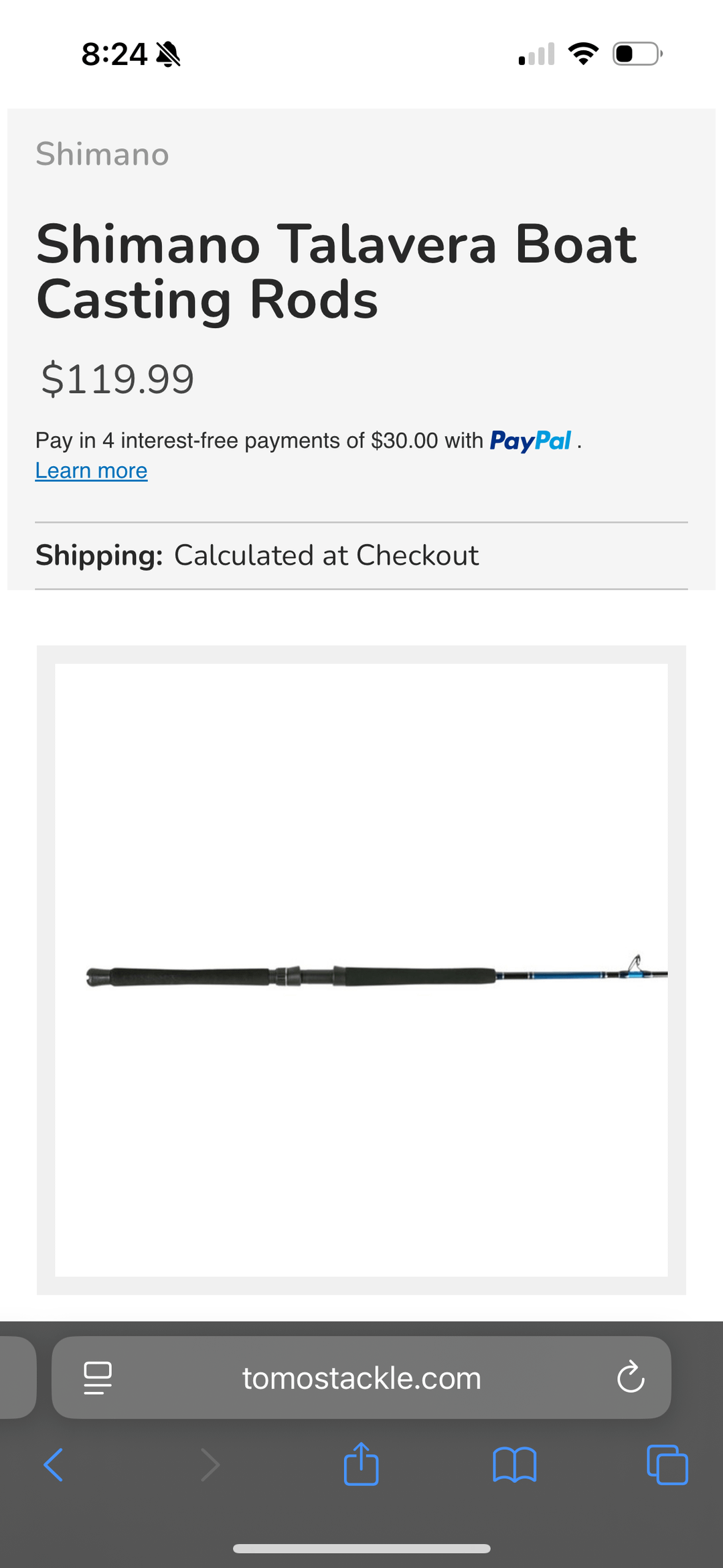723x1568 pixels.
Task: Tap the PayPal logo
Action: 530,441
